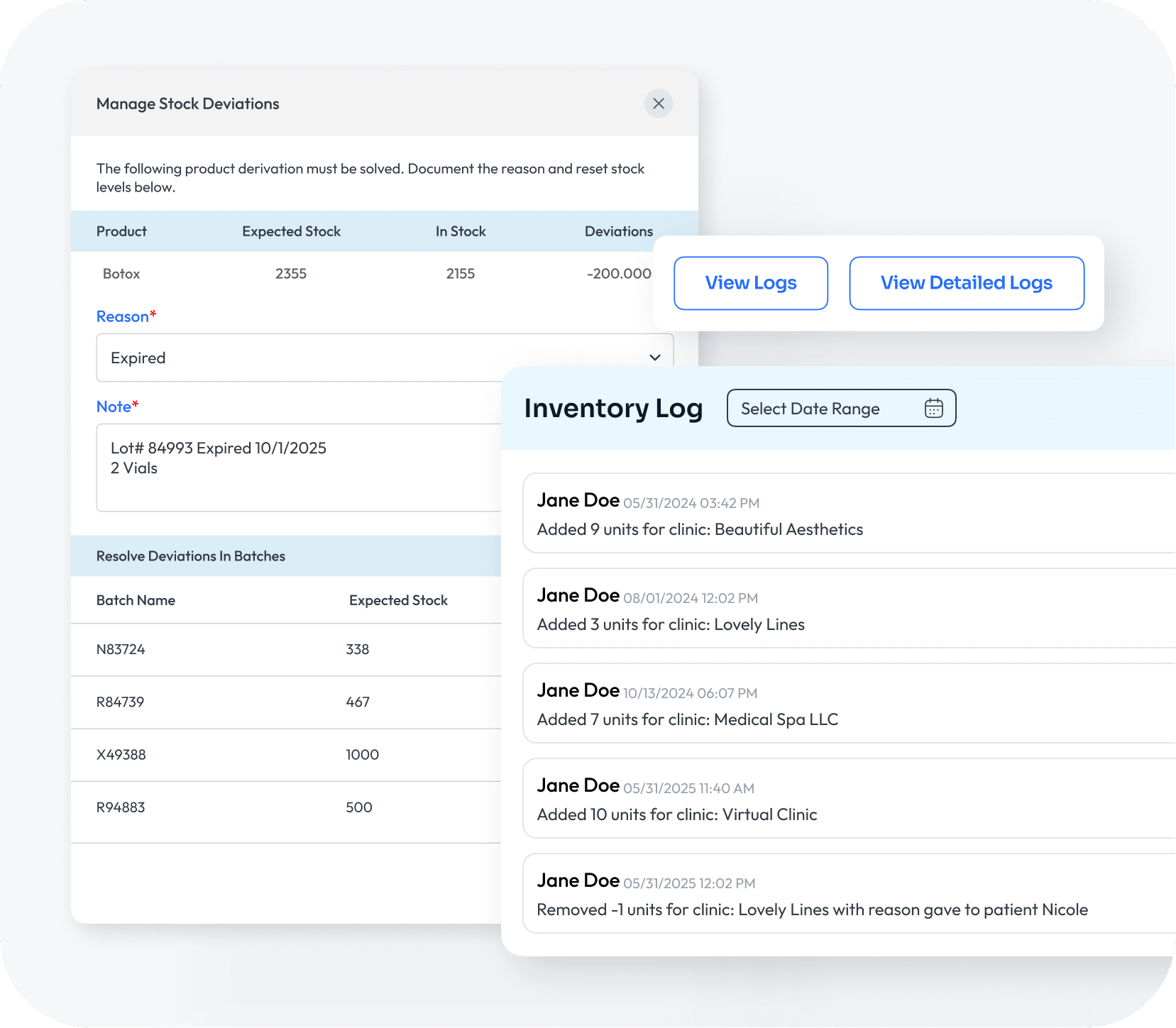Image resolution: width=1176 pixels, height=1028 pixels.
Task: Open the Beautiful Aesthetics log entry
Action: pos(845,514)
